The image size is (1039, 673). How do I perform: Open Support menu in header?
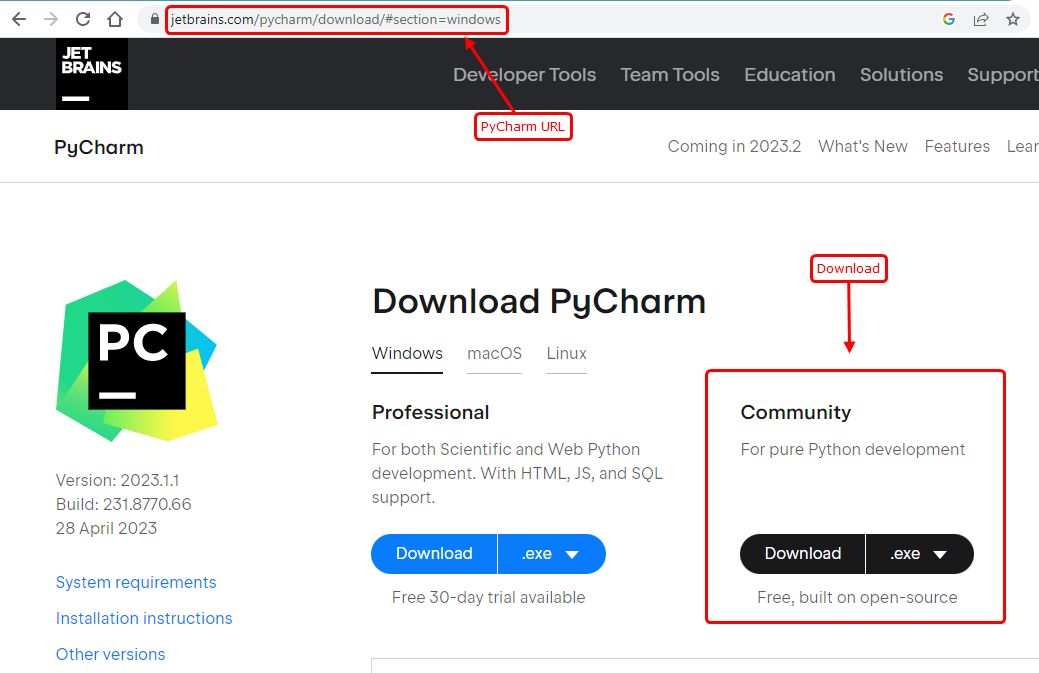click(1003, 75)
